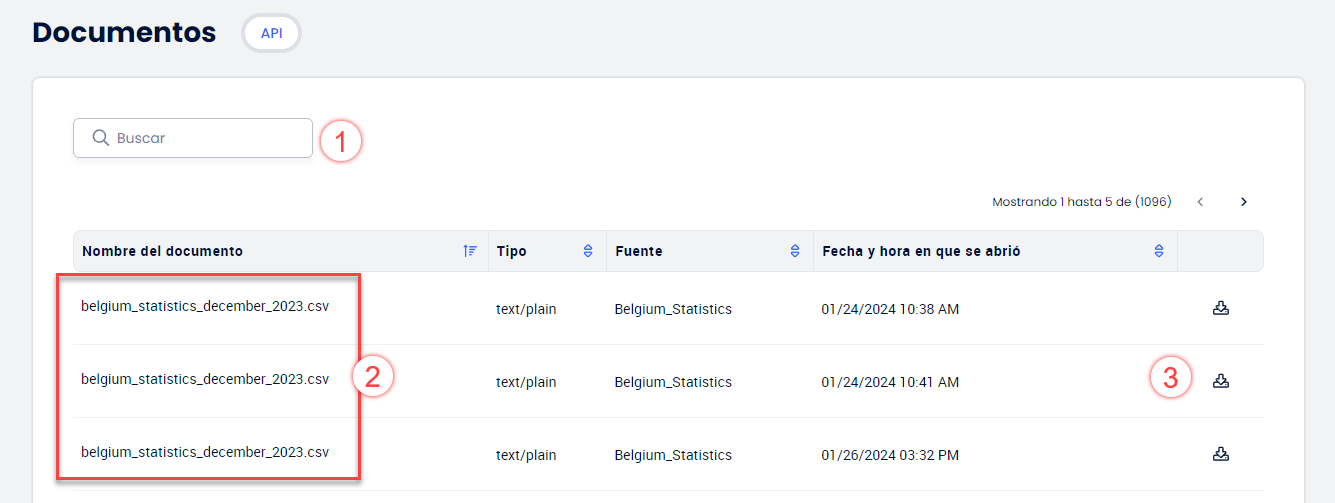This screenshot has height=503, width=1335.
Task: Sort by Nombre del documento icon
Action: (470, 251)
